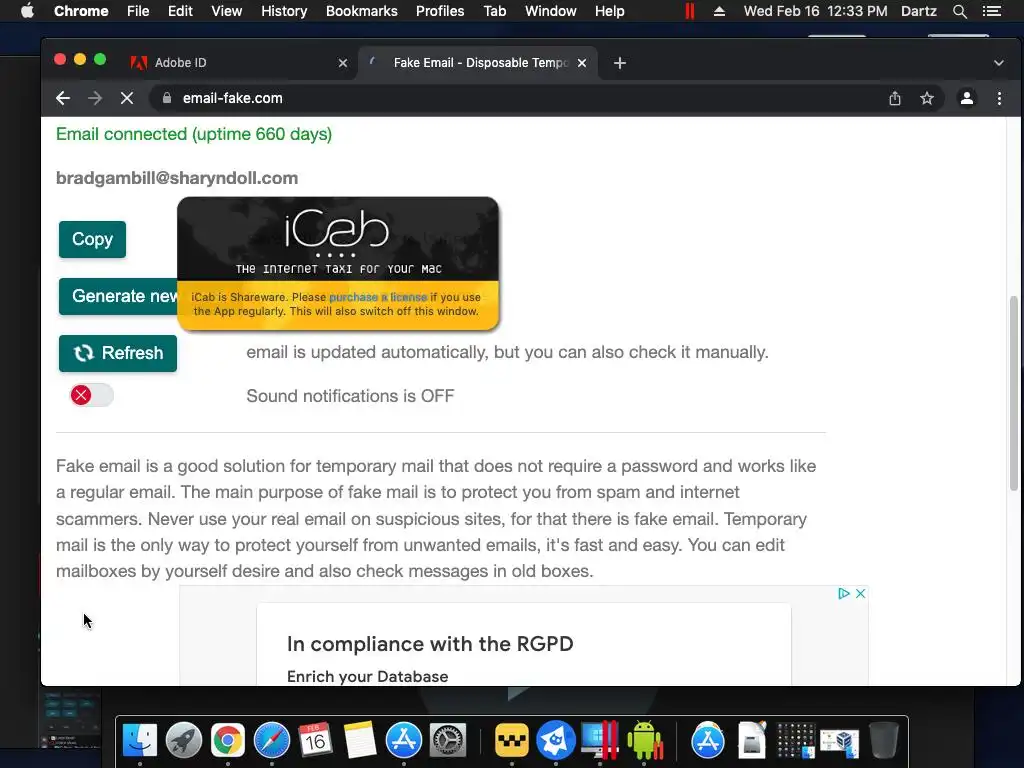Open the Tab menu
The height and width of the screenshot is (768, 1024).
pos(495,11)
